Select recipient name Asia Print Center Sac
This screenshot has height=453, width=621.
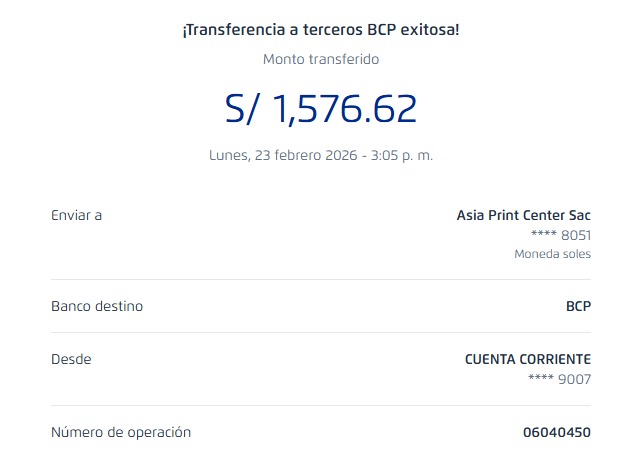(x=523, y=215)
